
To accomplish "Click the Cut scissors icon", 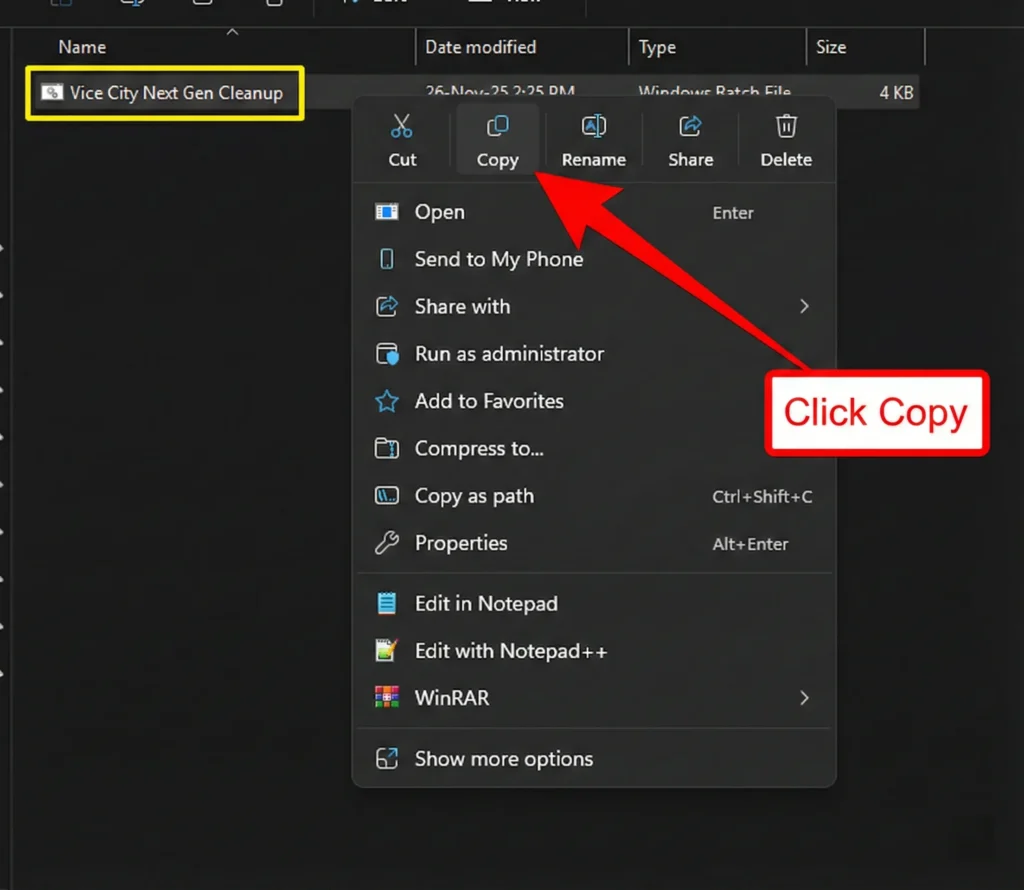I will click(x=402, y=127).
